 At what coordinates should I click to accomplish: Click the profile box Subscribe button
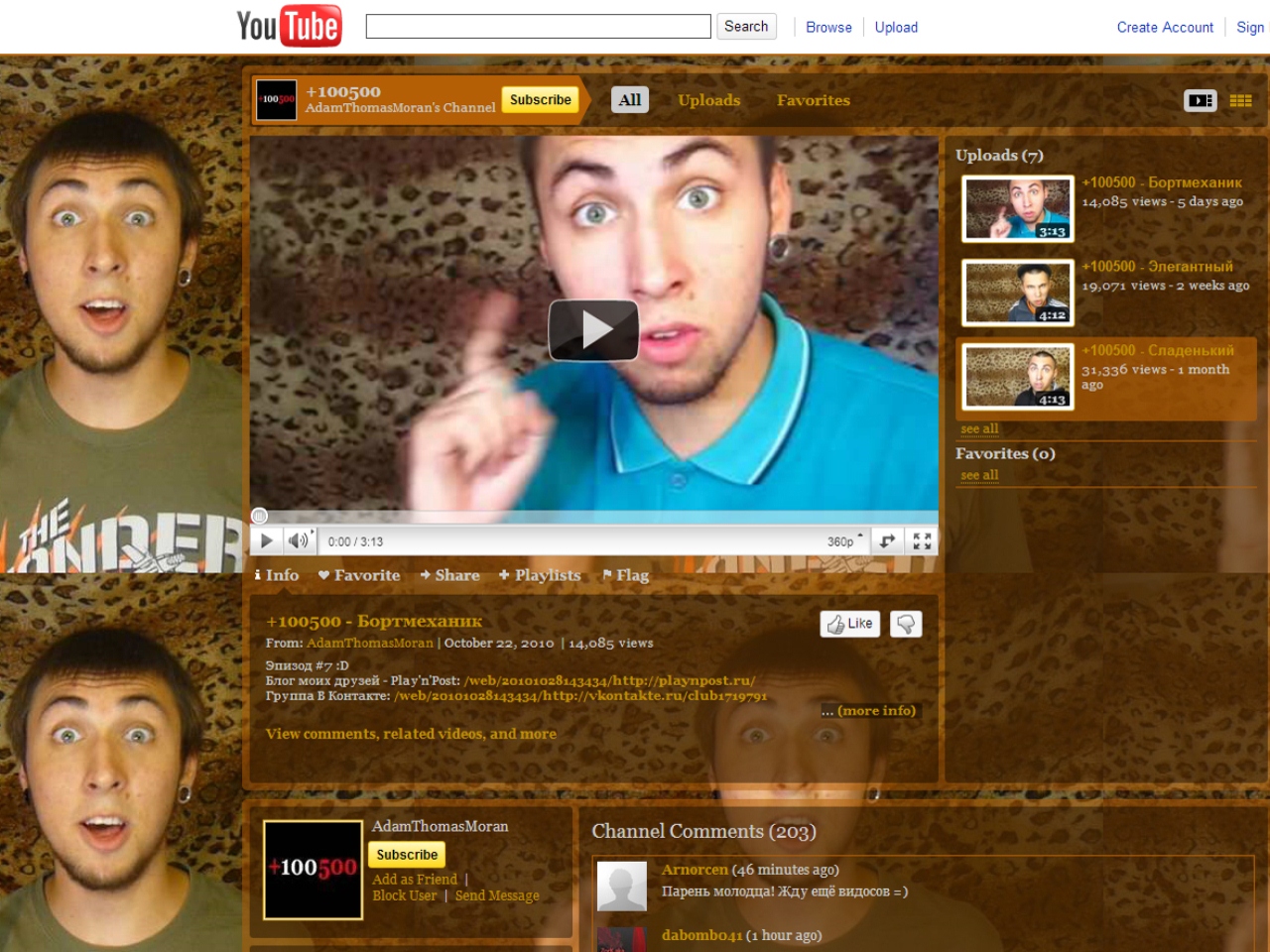[407, 855]
